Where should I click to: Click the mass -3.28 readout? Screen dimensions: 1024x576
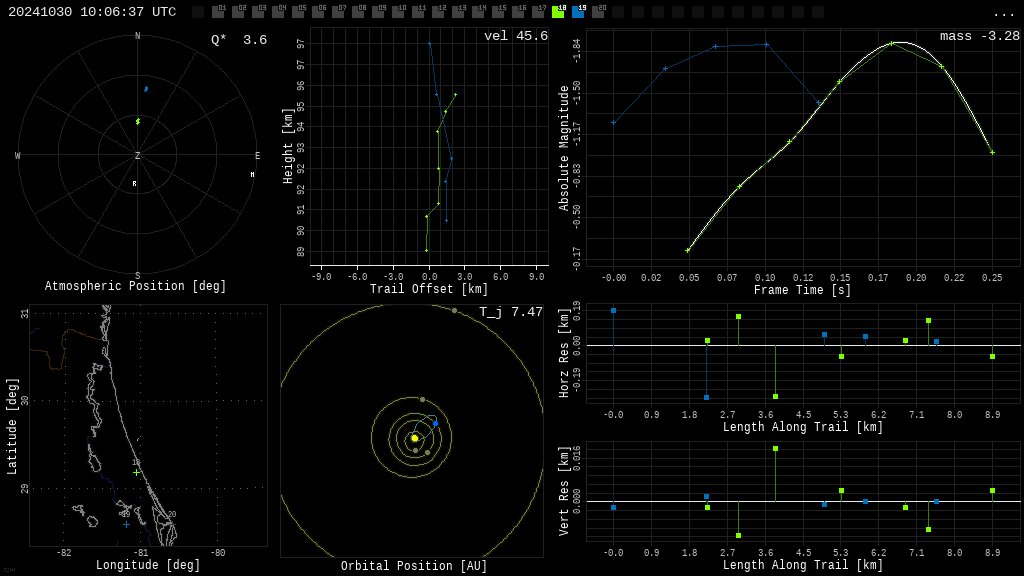(x=979, y=36)
